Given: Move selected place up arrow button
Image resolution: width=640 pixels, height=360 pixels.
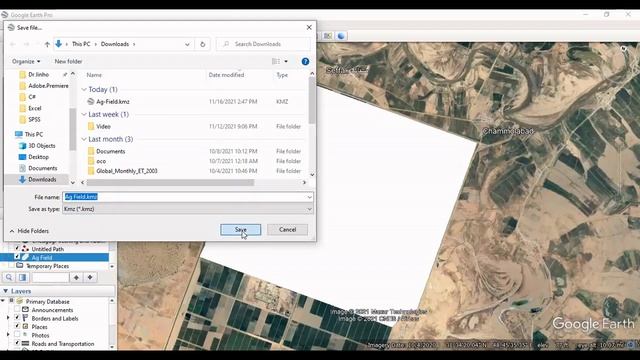Looking at the screenshot, I should click(x=76, y=278).
